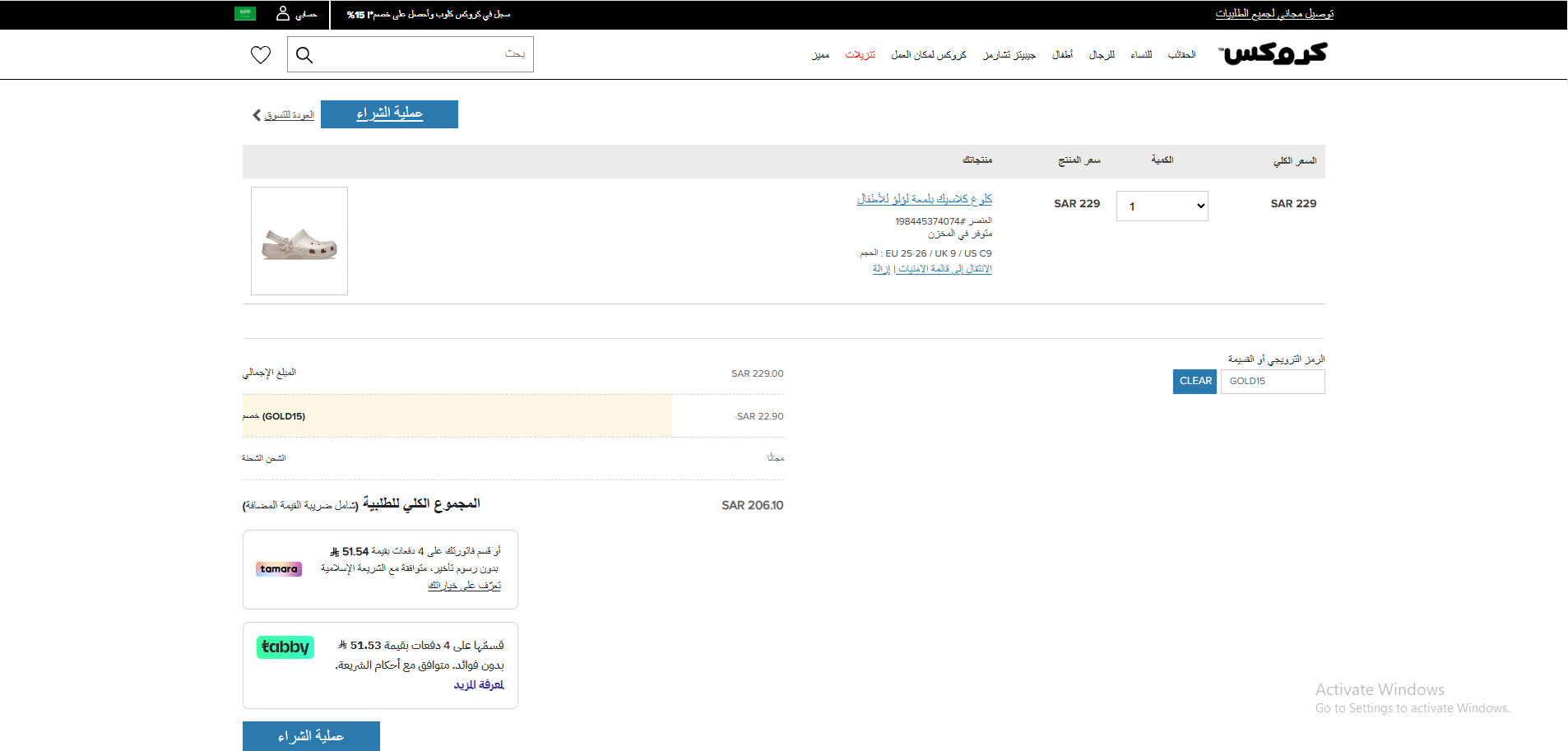Click the إزالة remove item link
Screen dimensions: 1568x751
pos(883,268)
